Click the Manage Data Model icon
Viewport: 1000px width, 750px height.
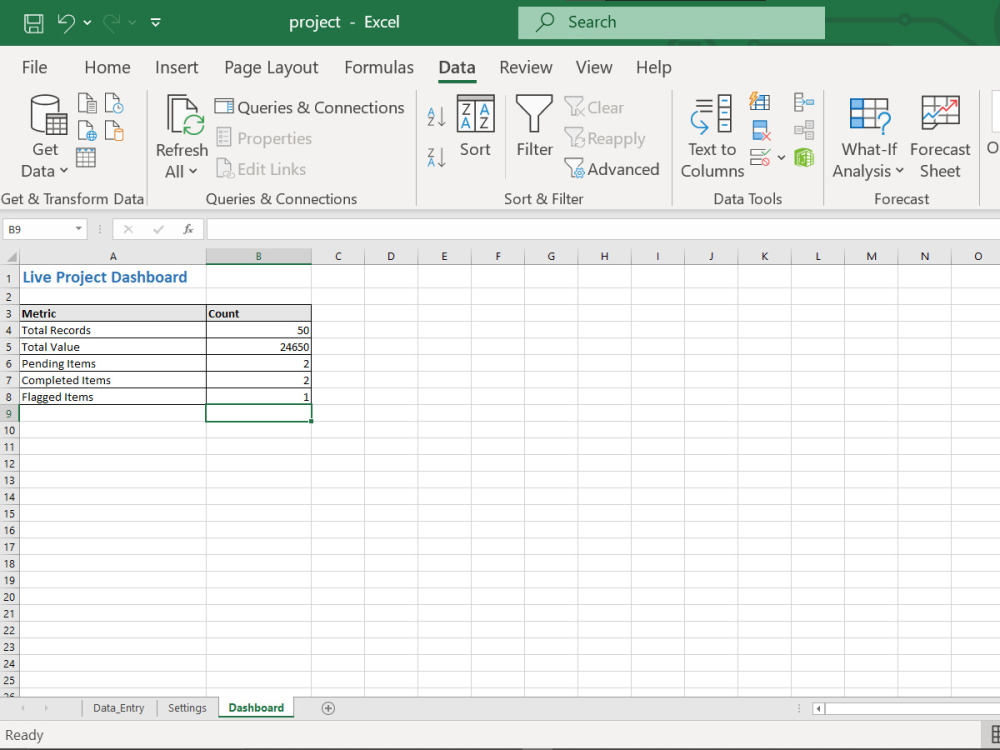coord(804,157)
